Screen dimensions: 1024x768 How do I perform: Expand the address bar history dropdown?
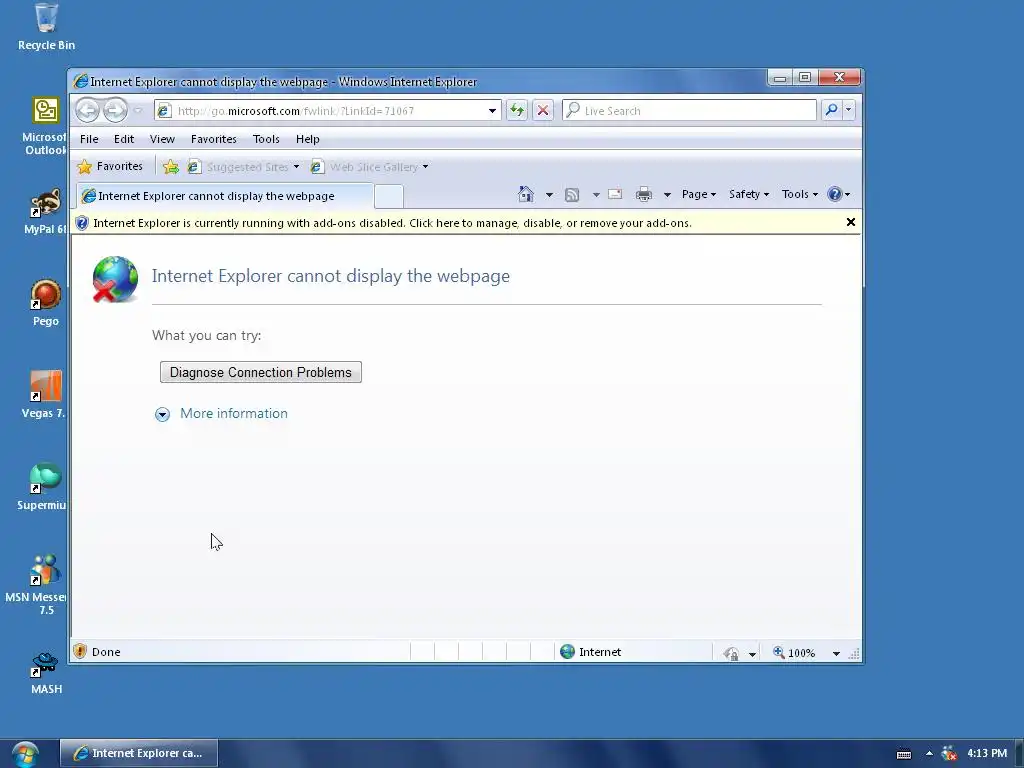tap(492, 111)
